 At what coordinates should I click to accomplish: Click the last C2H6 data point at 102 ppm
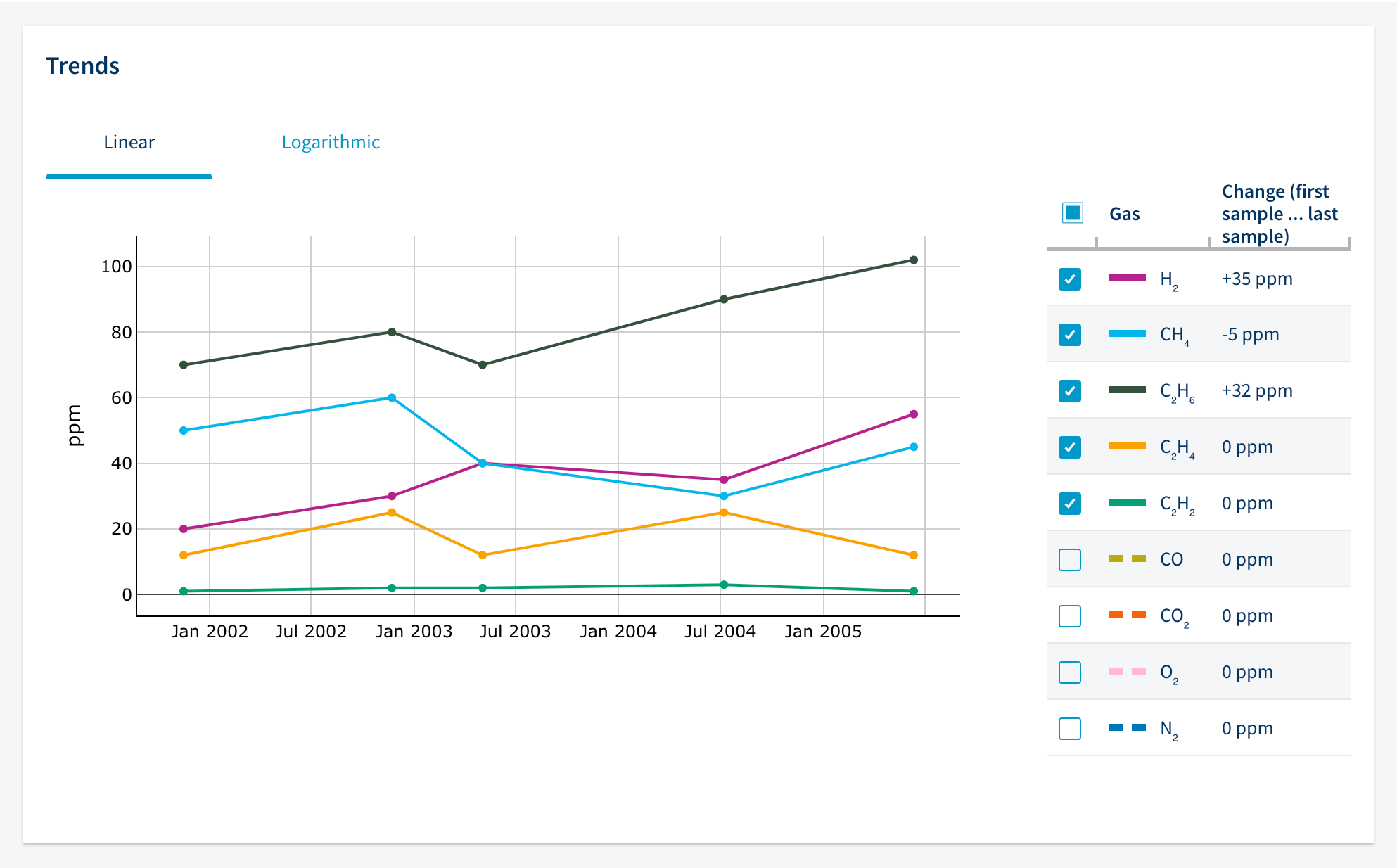pyautogui.click(x=913, y=260)
